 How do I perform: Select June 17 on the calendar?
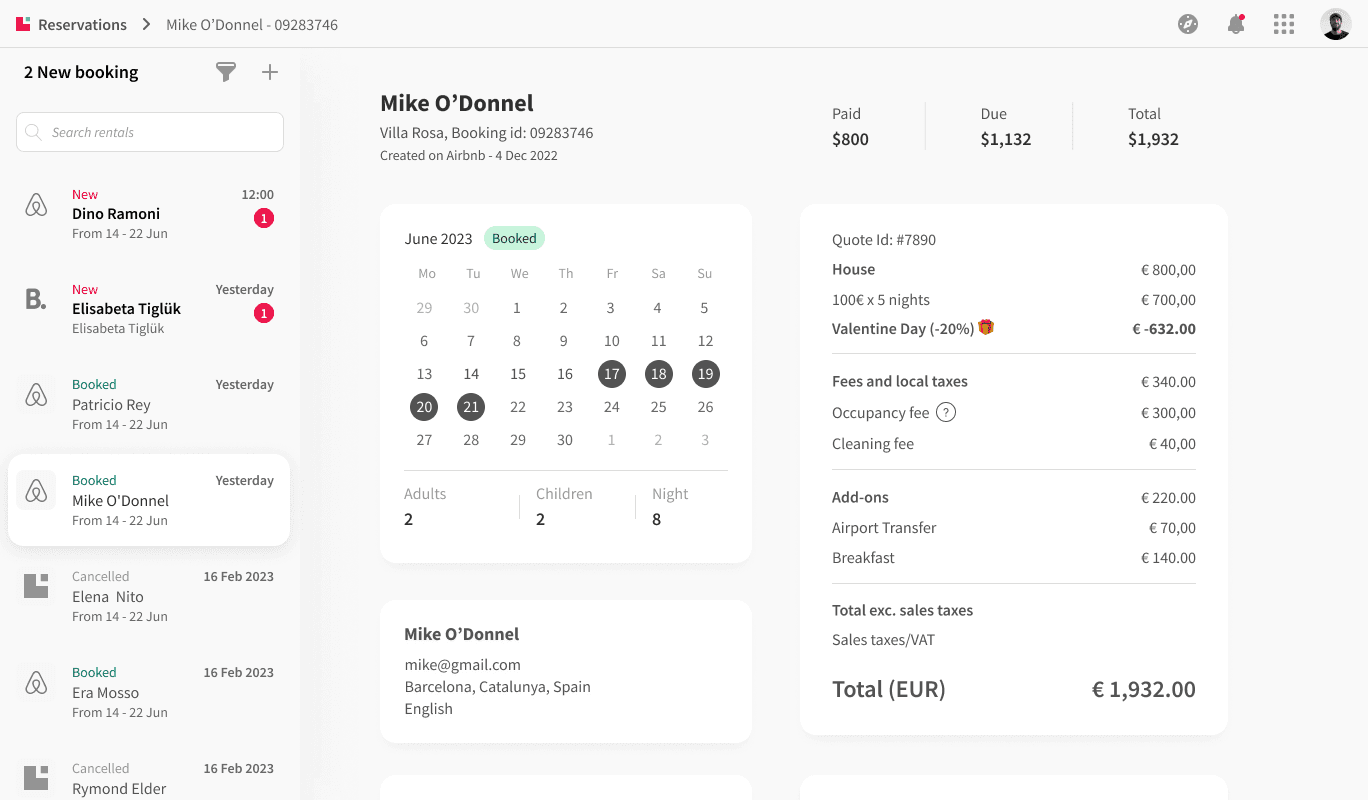tap(611, 374)
